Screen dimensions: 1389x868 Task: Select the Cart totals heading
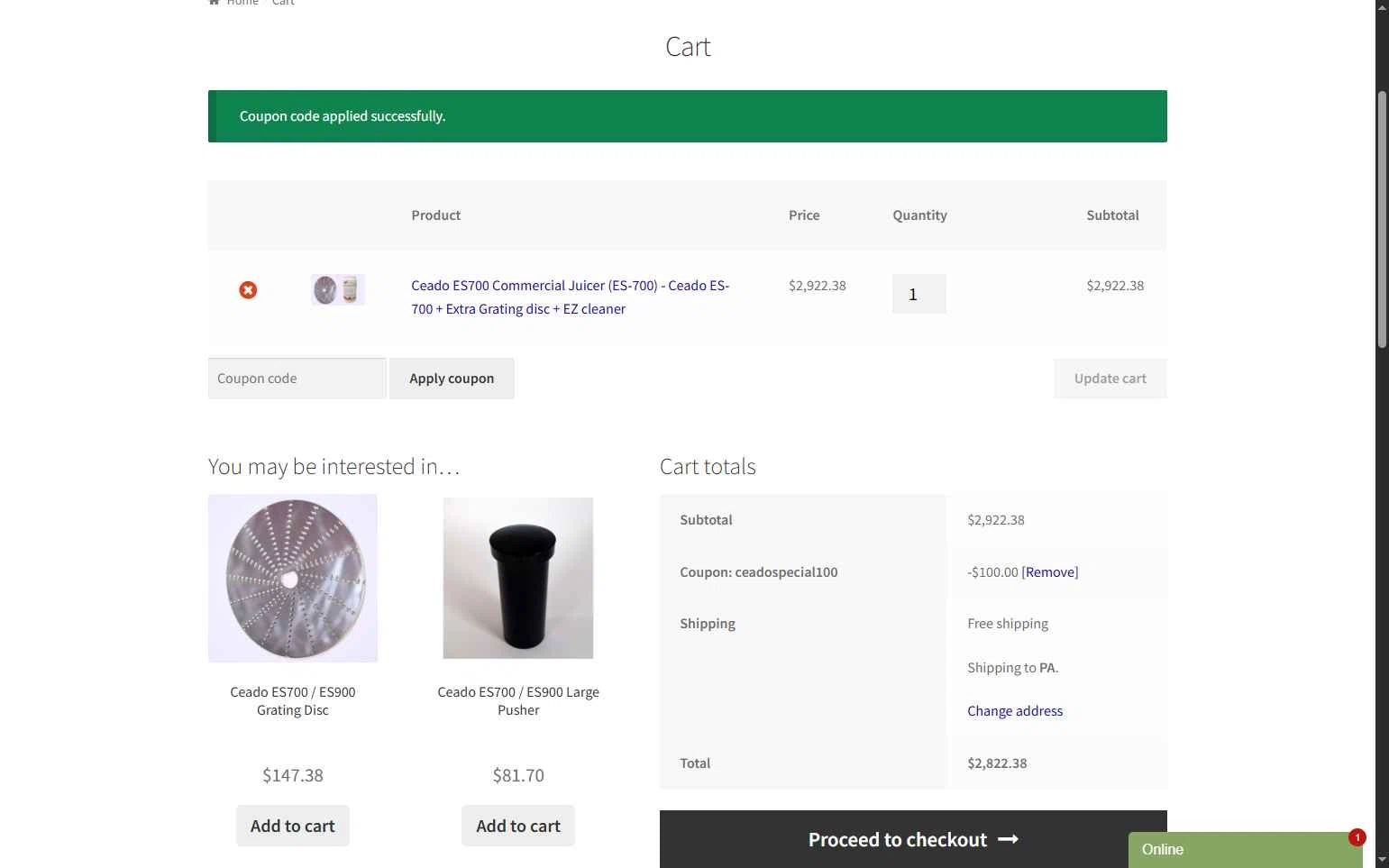(708, 467)
